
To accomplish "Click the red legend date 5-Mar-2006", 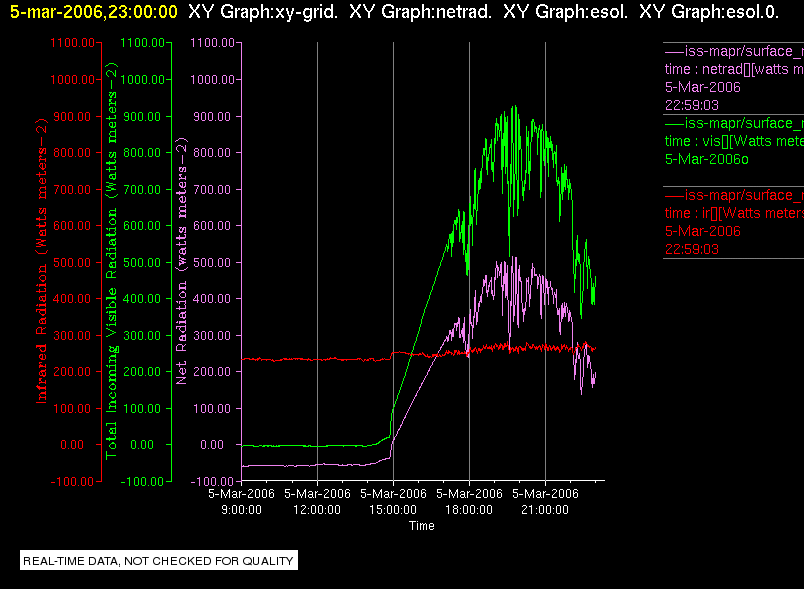I will coord(702,231).
